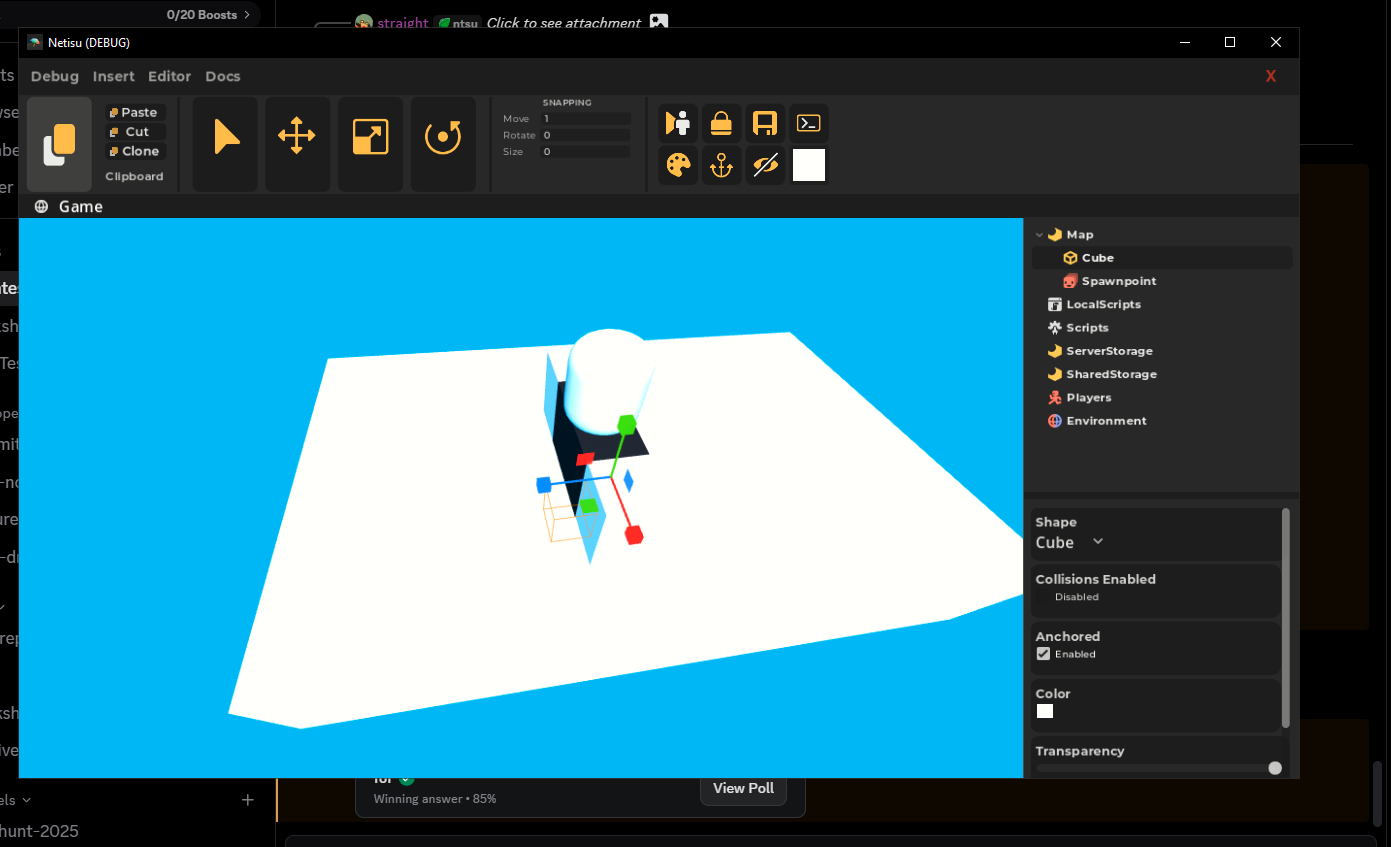Viewport: 1391px width, 847px height.
Task: Enable the Collisions Enabled checkbox
Action: tap(1044, 597)
